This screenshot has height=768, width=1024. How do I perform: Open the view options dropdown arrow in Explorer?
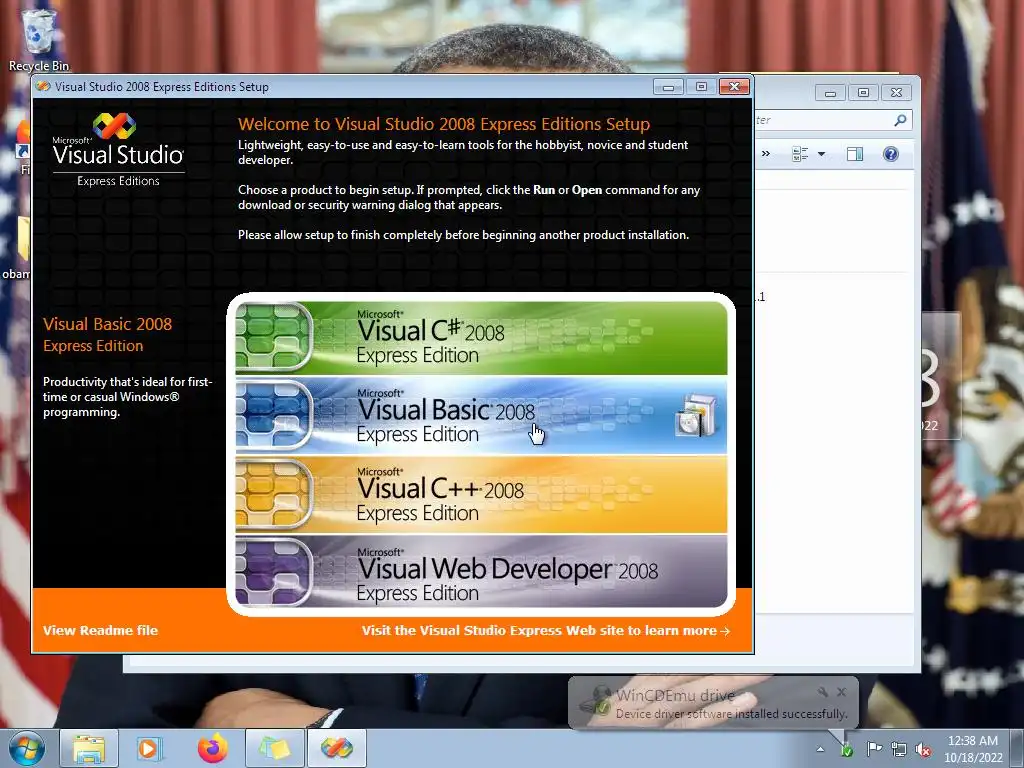tap(822, 154)
